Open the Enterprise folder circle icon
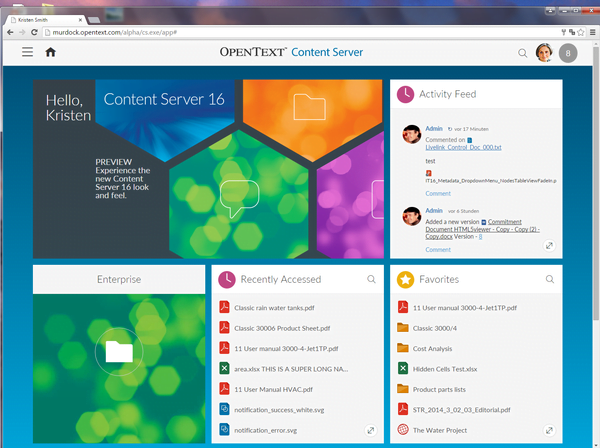 click(119, 352)
